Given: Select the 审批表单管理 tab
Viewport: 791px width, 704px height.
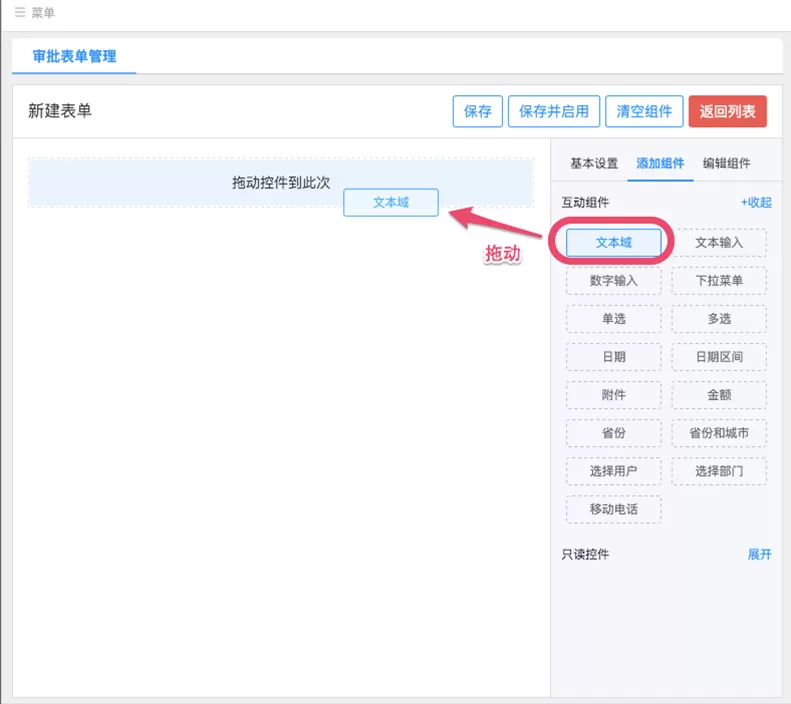Looking at the screenshot, I should tap(74, 56).
